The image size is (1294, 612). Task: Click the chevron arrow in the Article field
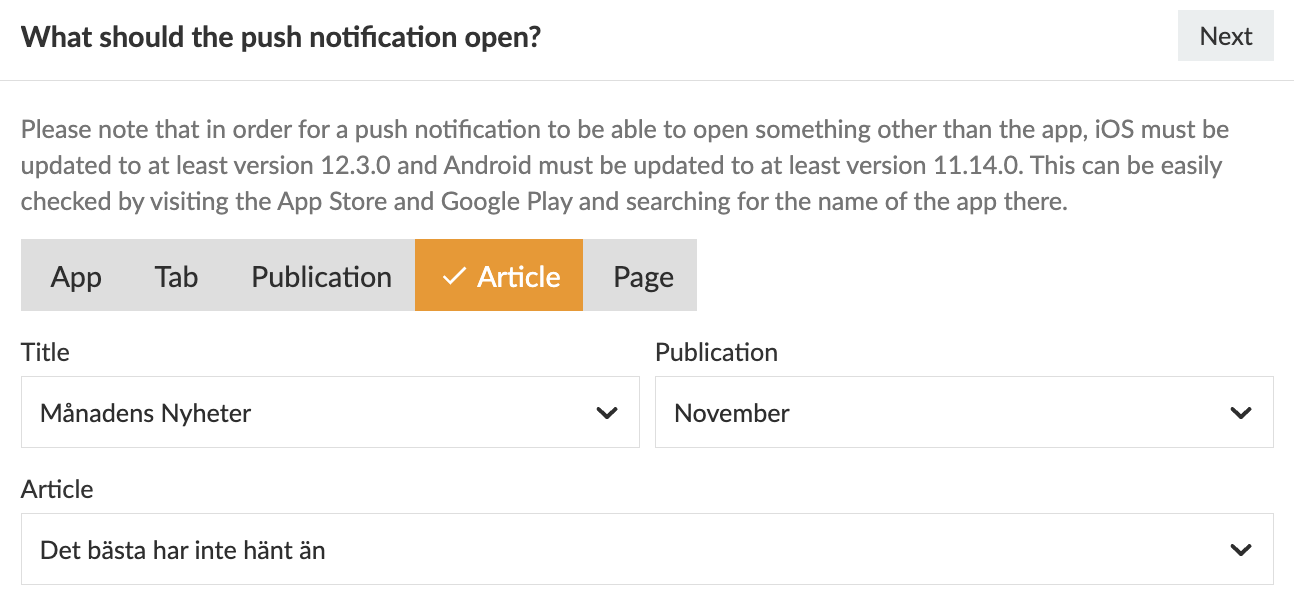pyautogui.click(x=1241, y=549)
